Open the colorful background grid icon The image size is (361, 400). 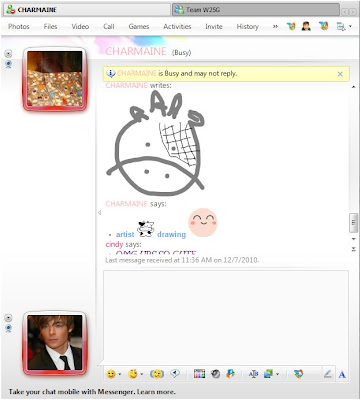[199, 374]
